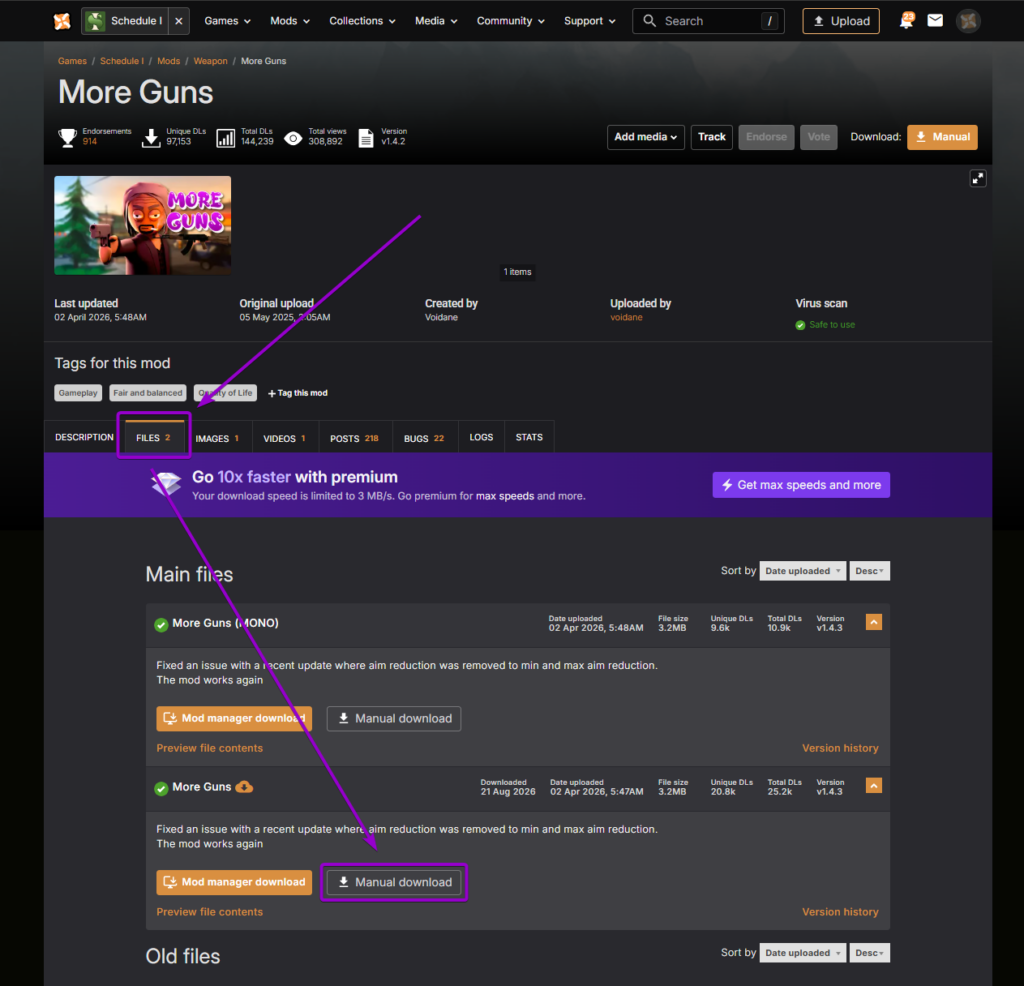Click the Nexus Mods logo icon
Viewport: 1024px width, 986px height.
(x=62, y=21)
